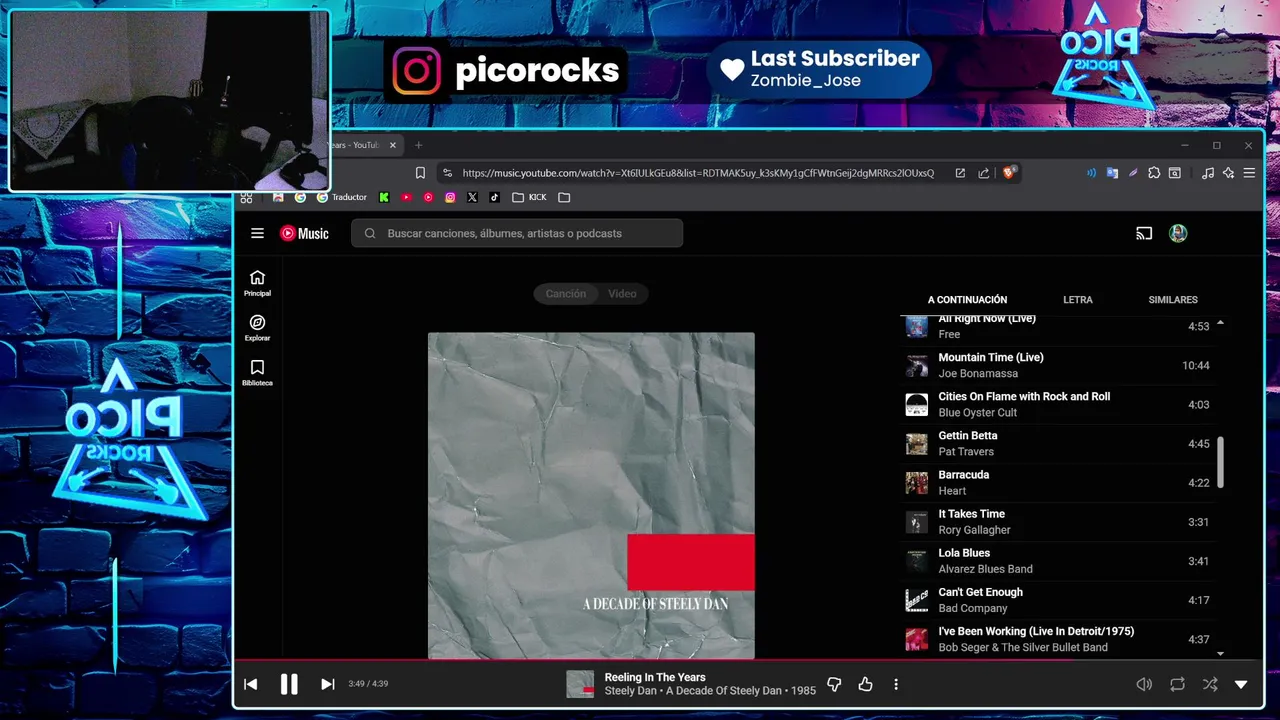Open the SIMILARES tab

(1173, 300)
